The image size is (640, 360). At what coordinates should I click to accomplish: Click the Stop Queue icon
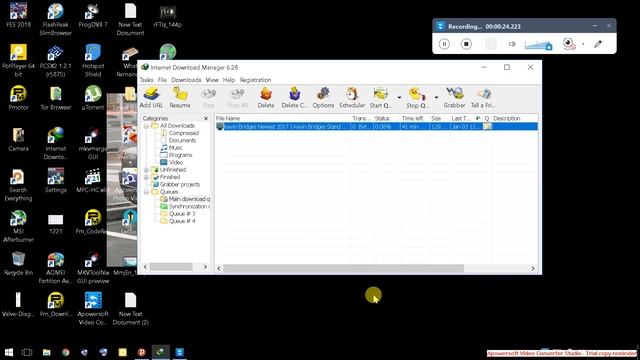click(x=417, y=97)
